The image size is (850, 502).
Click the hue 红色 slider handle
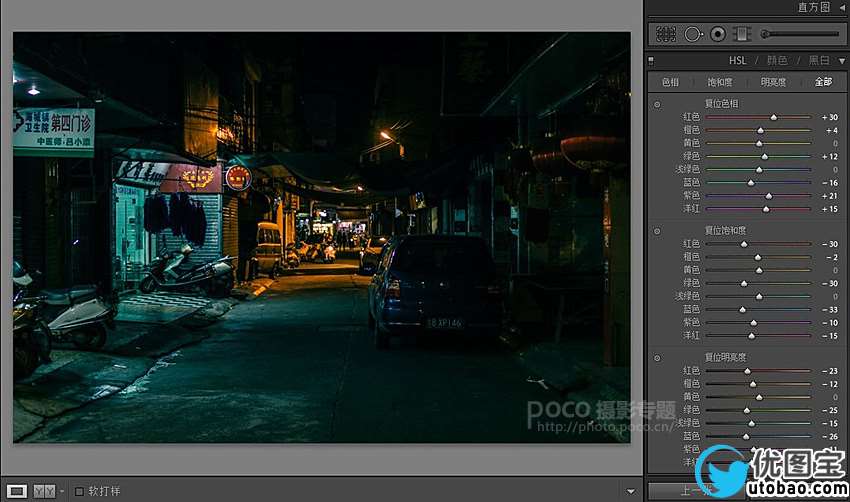tap(774, 117)
